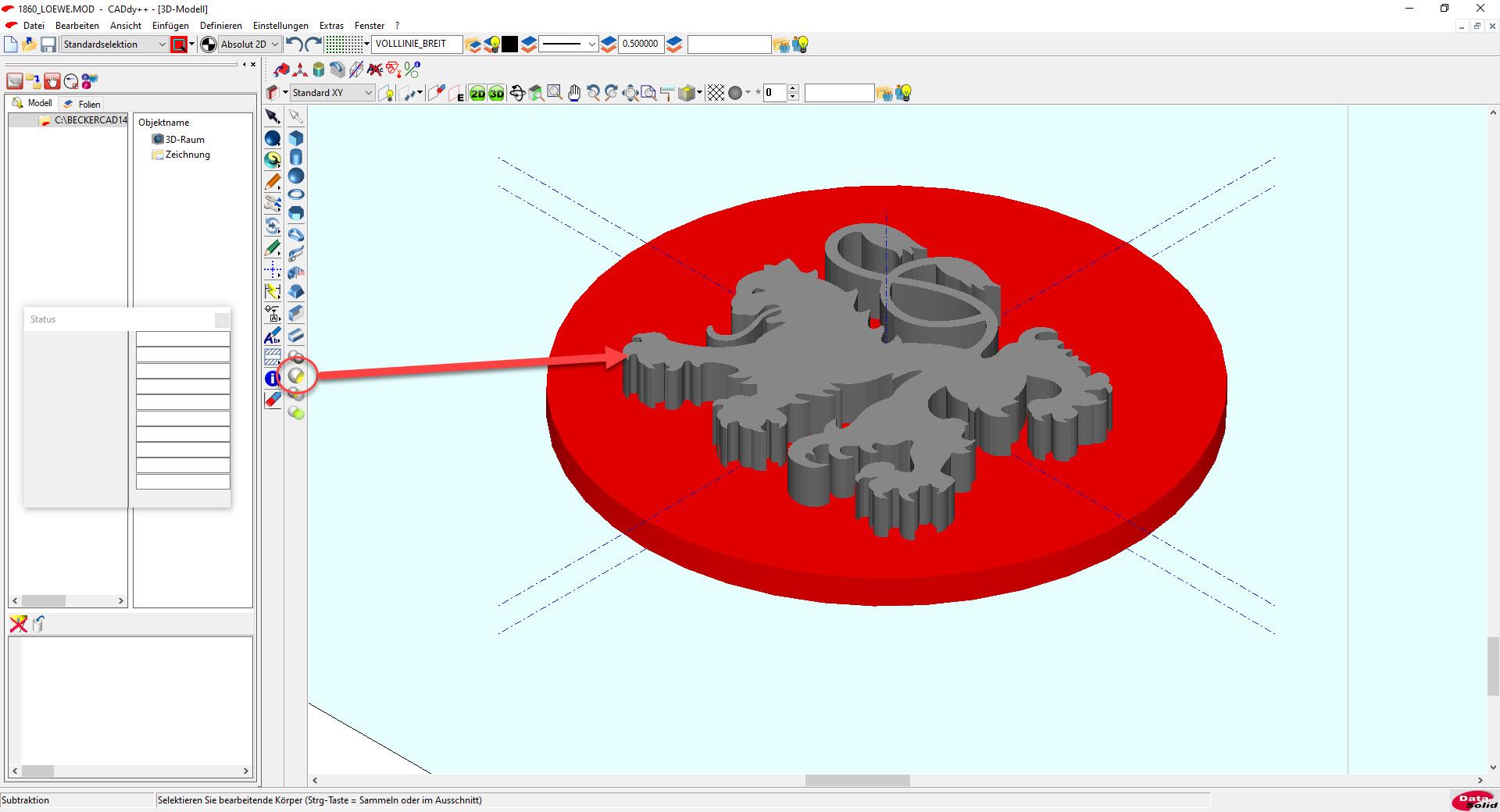Click the hatching pattern tool icon

pyautogui.click(x=273, y=357)
